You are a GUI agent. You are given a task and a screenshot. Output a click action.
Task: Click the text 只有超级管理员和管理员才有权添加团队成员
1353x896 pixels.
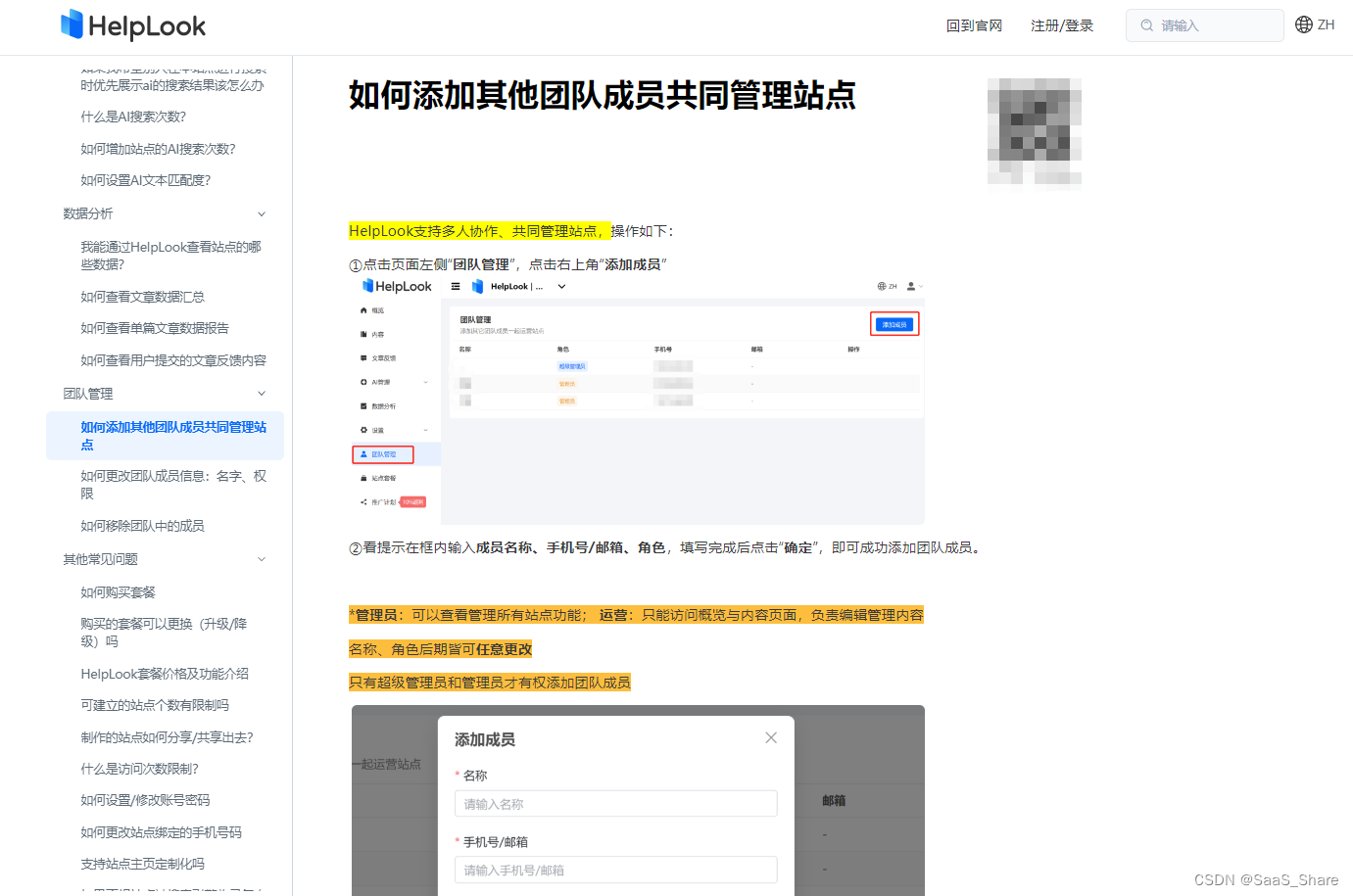(490, 683)
